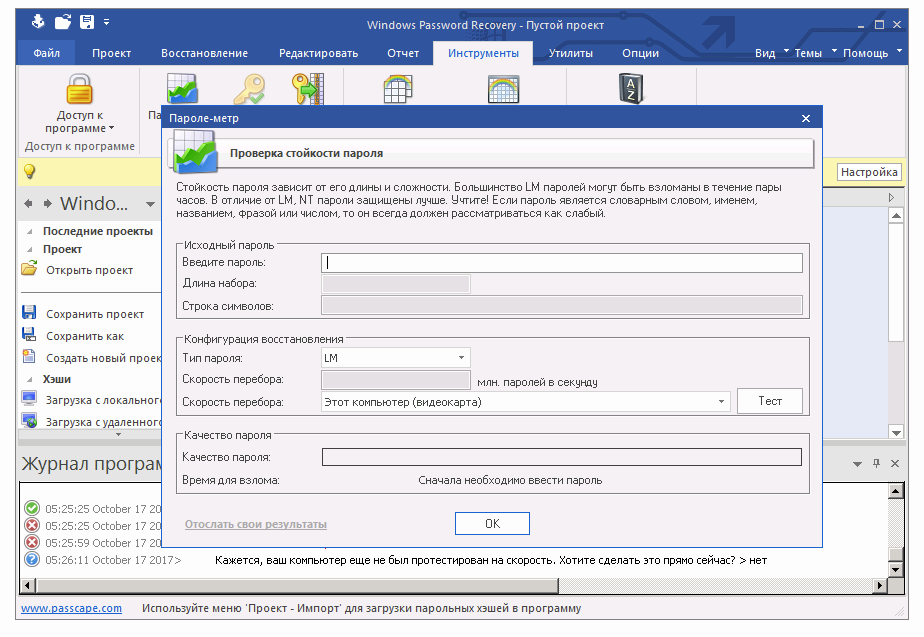This screenshot has width=924, height=637.
Task: Click the second rainbow table grid icon
Action: [x=503, y=89]
